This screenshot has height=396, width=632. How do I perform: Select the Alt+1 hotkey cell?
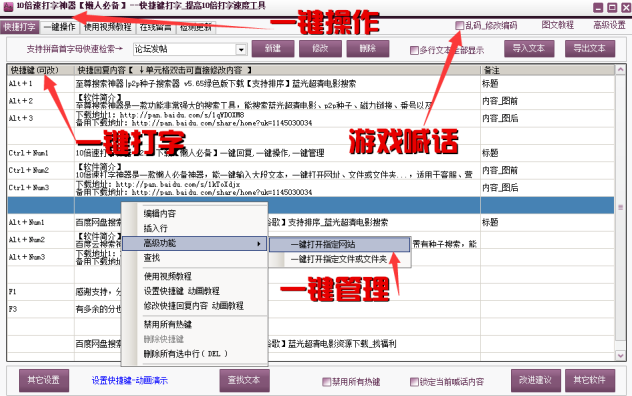coord(40,84)
